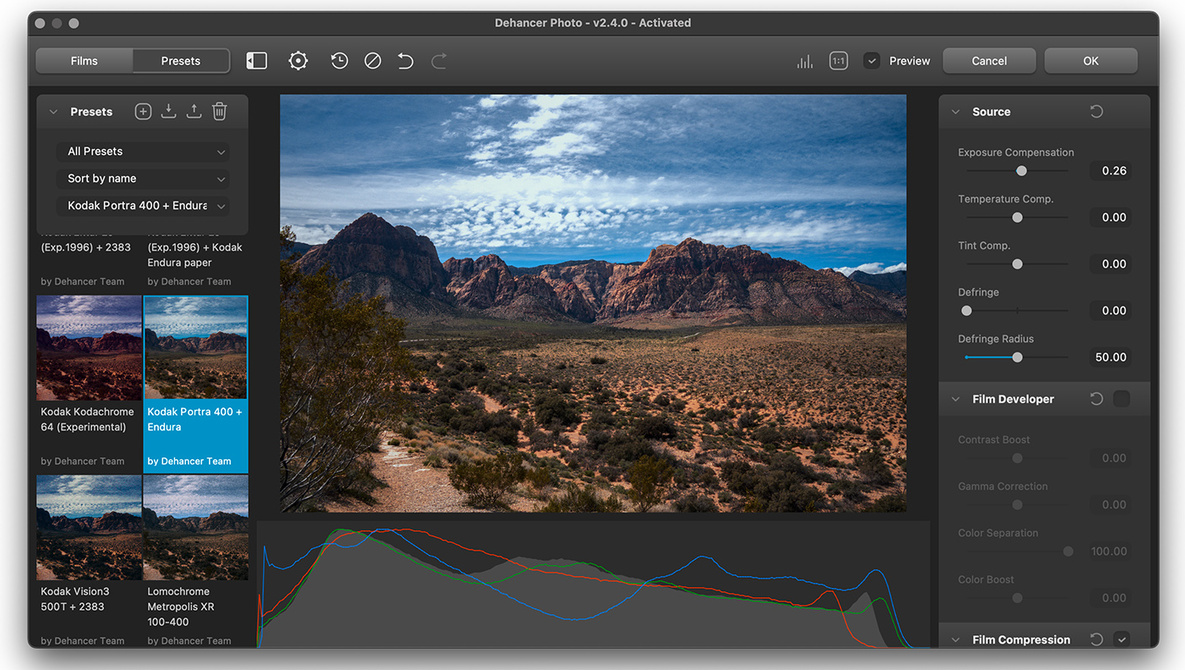Viewport: 1185px width, 670px height.
Task: Click the 'Kodak Vision3 500T + 2383' preset name
Action: pyautogui.click(x=75, y=599)
